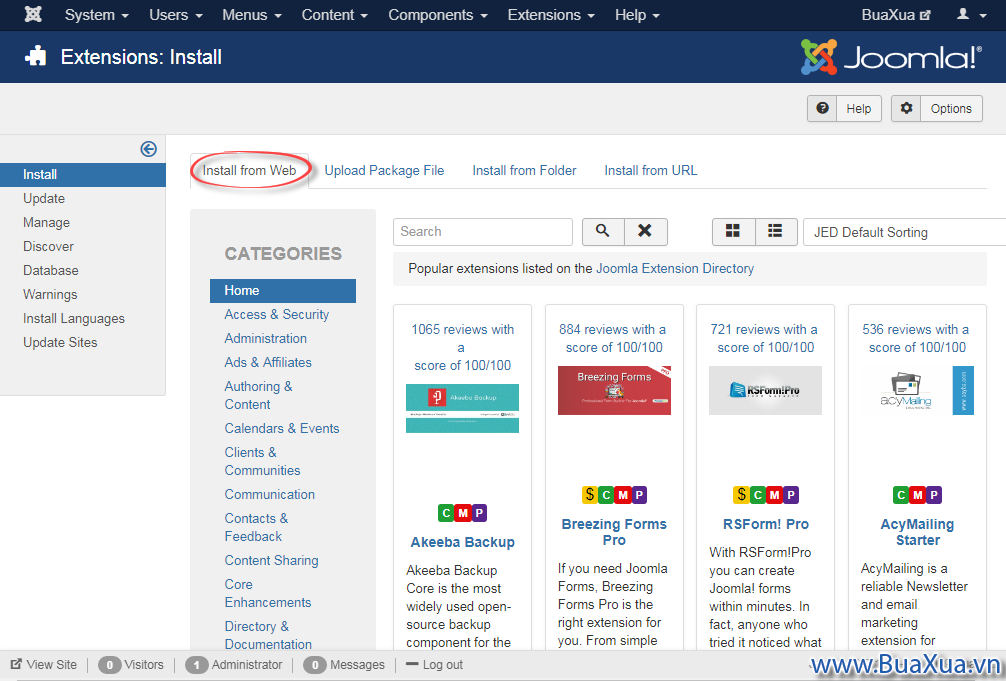This screenshot has width=1006, height=681.
Task: Click the P badge under AcyMailing Starter
Action: point(934,495)
